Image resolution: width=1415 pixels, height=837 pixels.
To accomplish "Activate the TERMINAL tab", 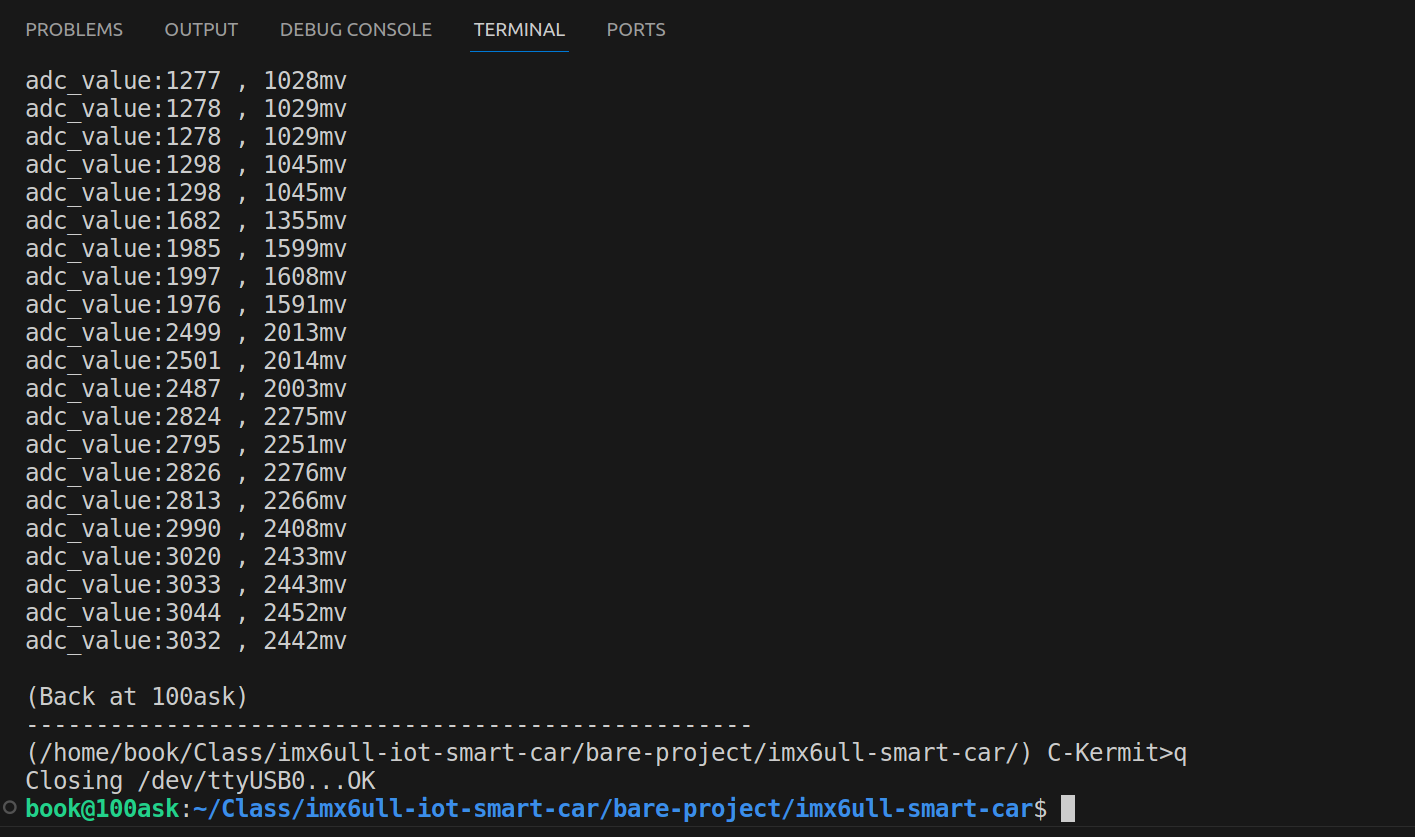I will 519,30.
